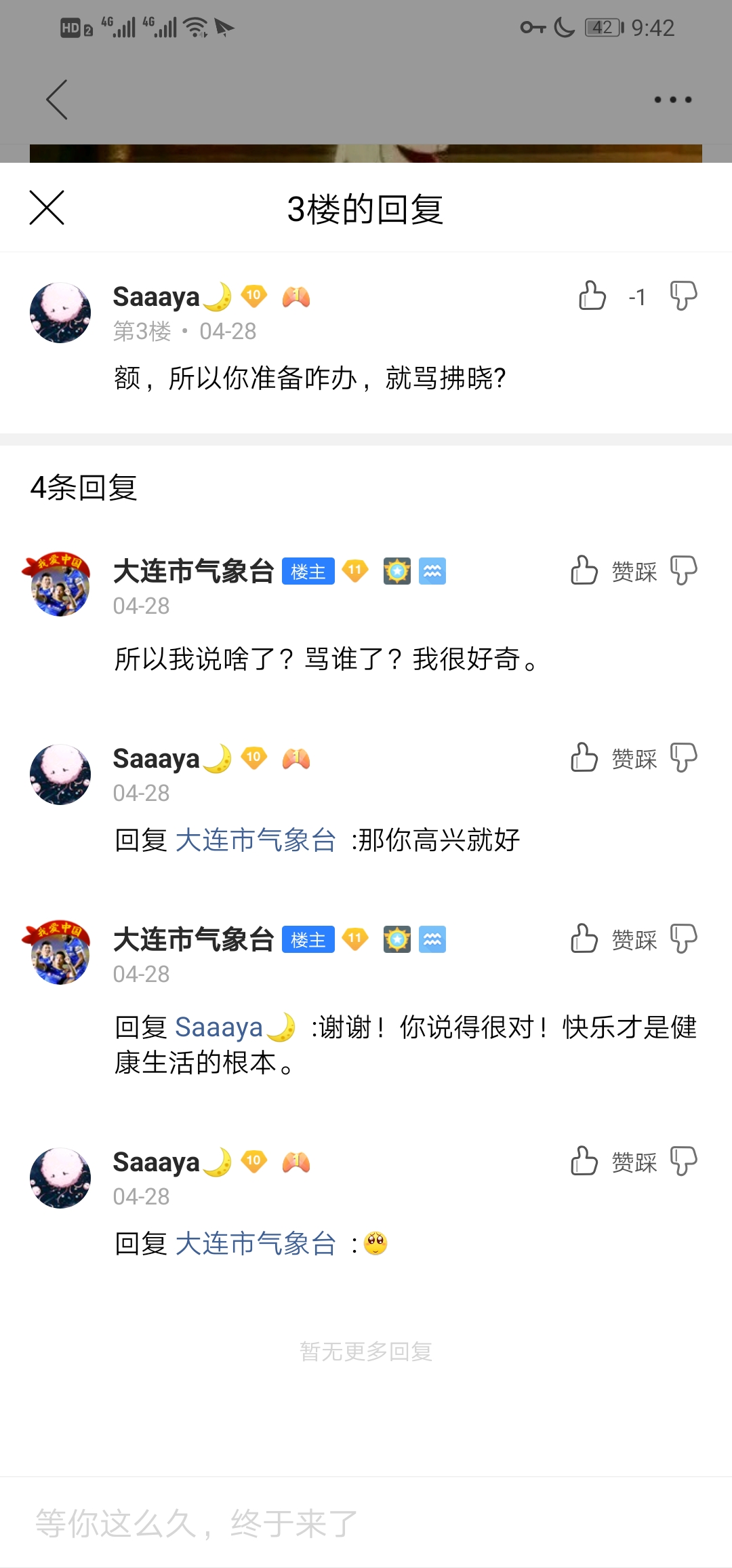Dislike 大连市气象台's first reply

coord(683,570)
